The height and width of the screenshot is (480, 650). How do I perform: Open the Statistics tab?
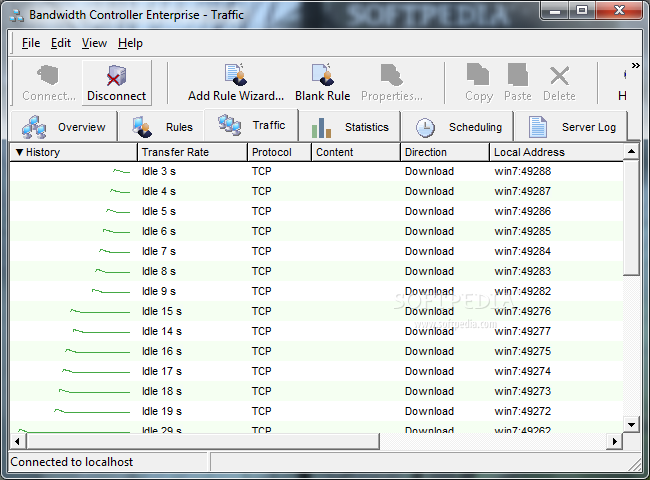pyautogui.click(x=350, y=127)
